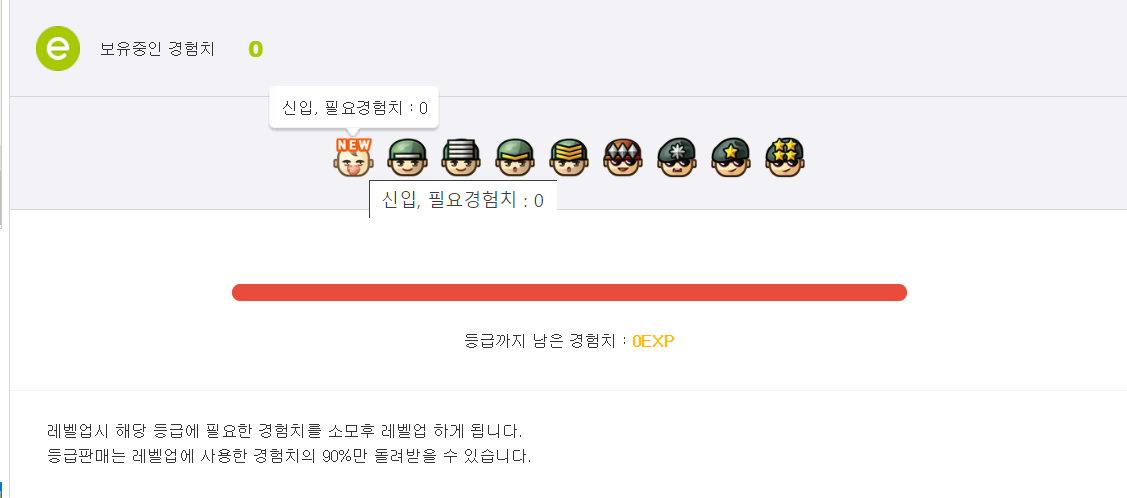Pick the triple gold chevron helmet rank

569,157
